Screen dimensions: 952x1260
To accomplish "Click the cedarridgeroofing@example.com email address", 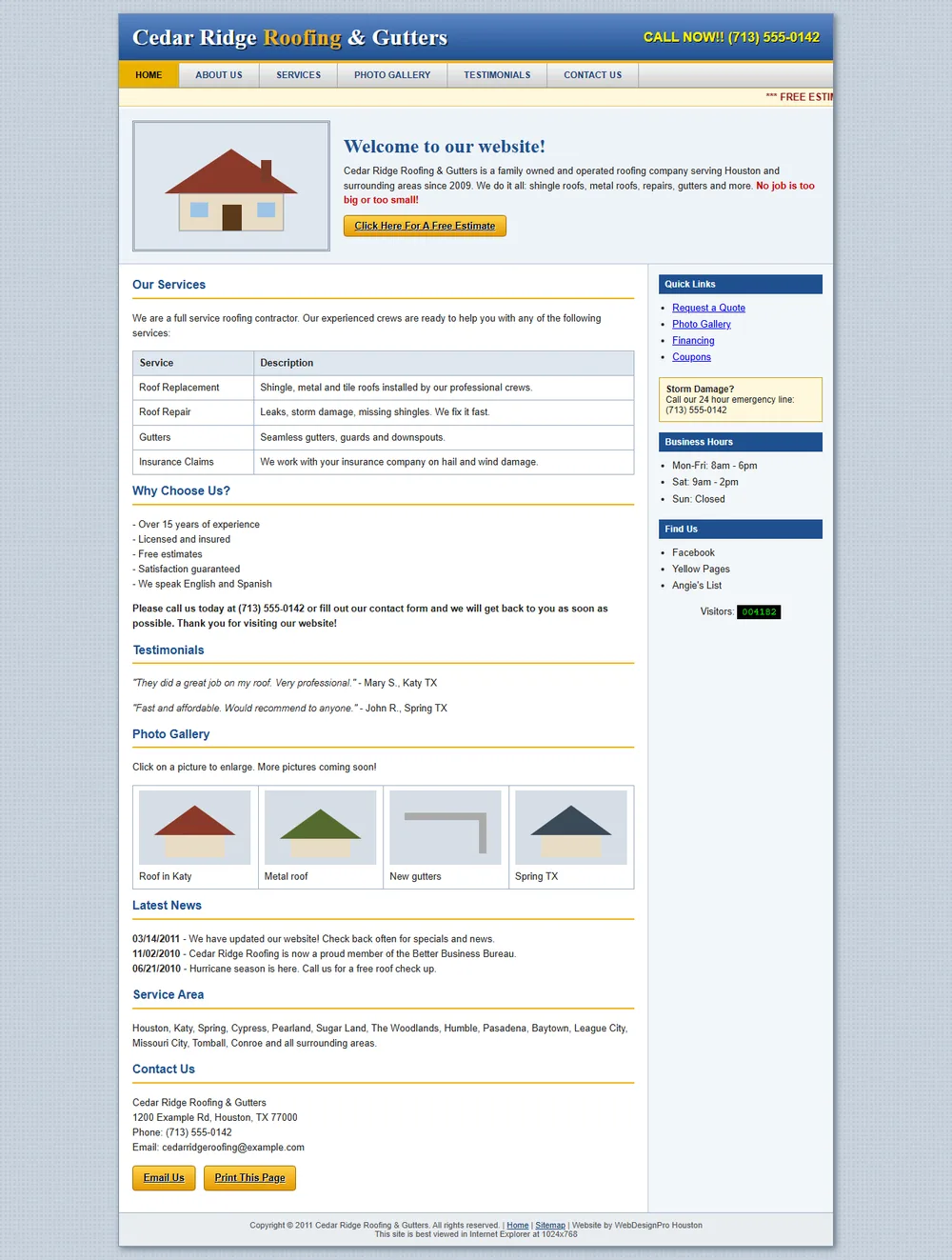I will pos(233,1148).
